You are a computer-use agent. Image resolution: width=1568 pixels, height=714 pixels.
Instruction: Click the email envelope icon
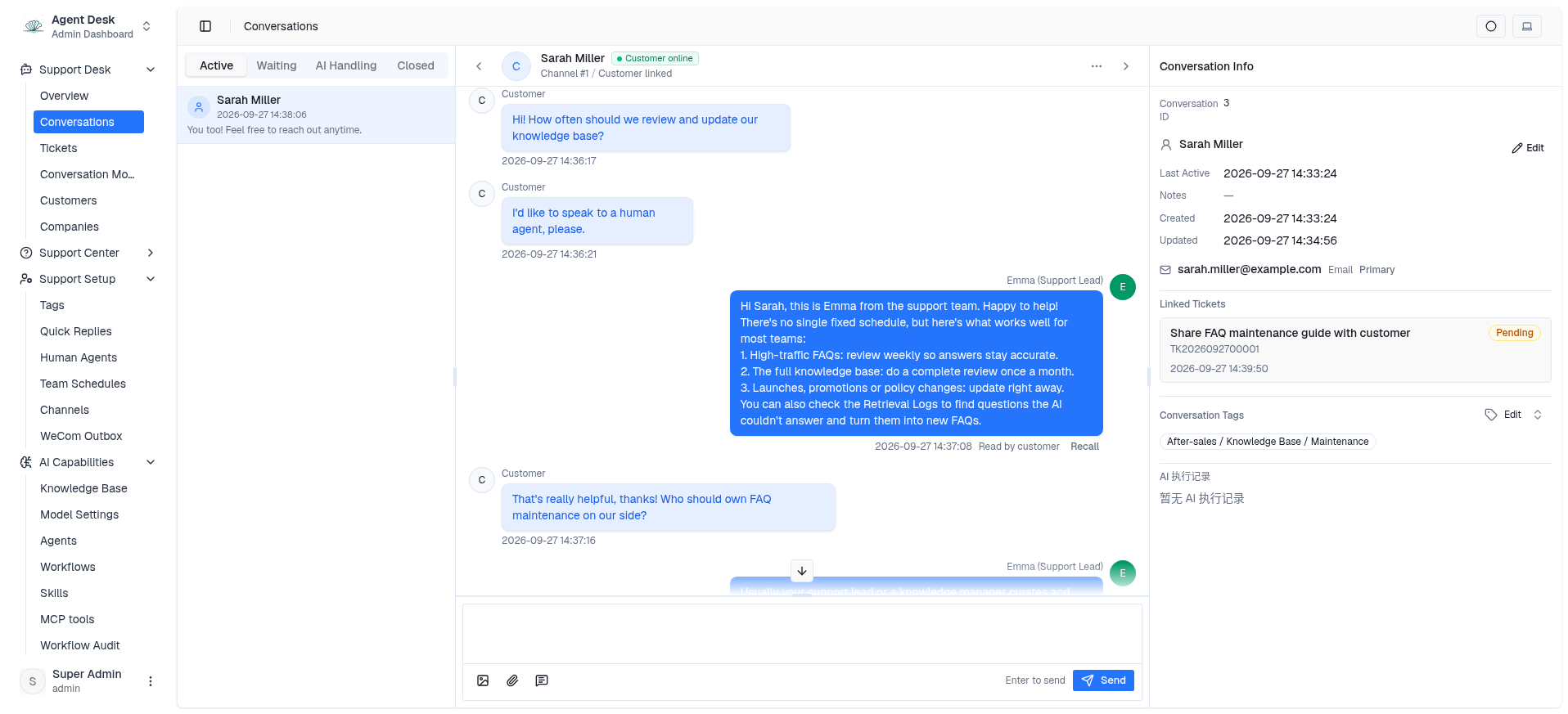pyautogui.click(x=1165, y=270)
